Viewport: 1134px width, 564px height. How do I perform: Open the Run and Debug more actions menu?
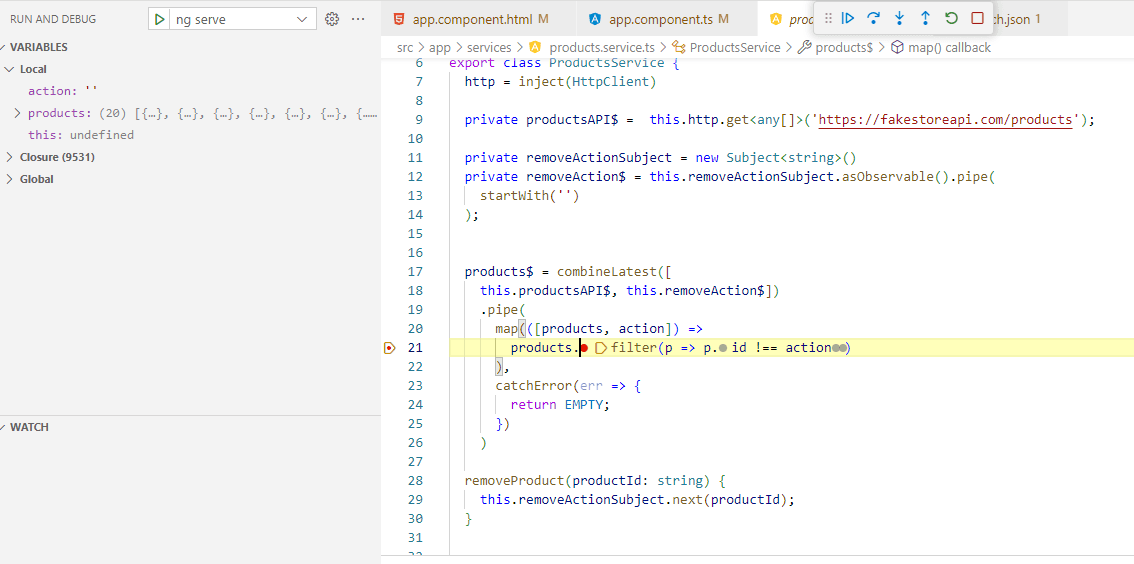coord(358,19)
